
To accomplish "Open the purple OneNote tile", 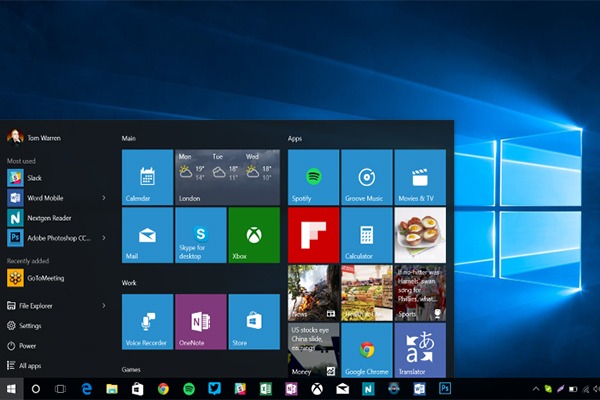I will [x=201, y=322].
